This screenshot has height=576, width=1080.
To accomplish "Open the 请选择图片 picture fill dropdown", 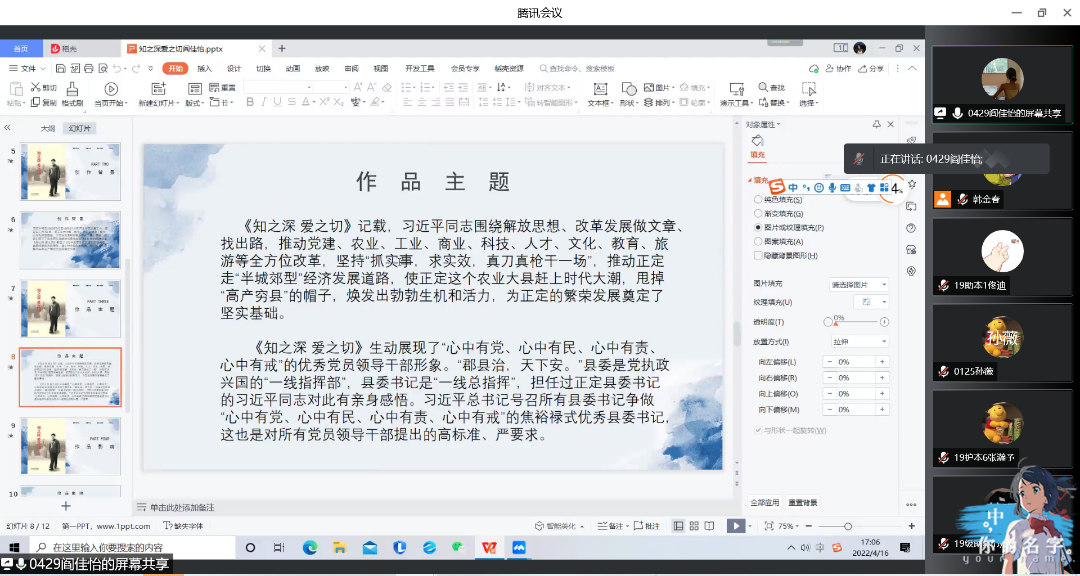I will (858, 284).
